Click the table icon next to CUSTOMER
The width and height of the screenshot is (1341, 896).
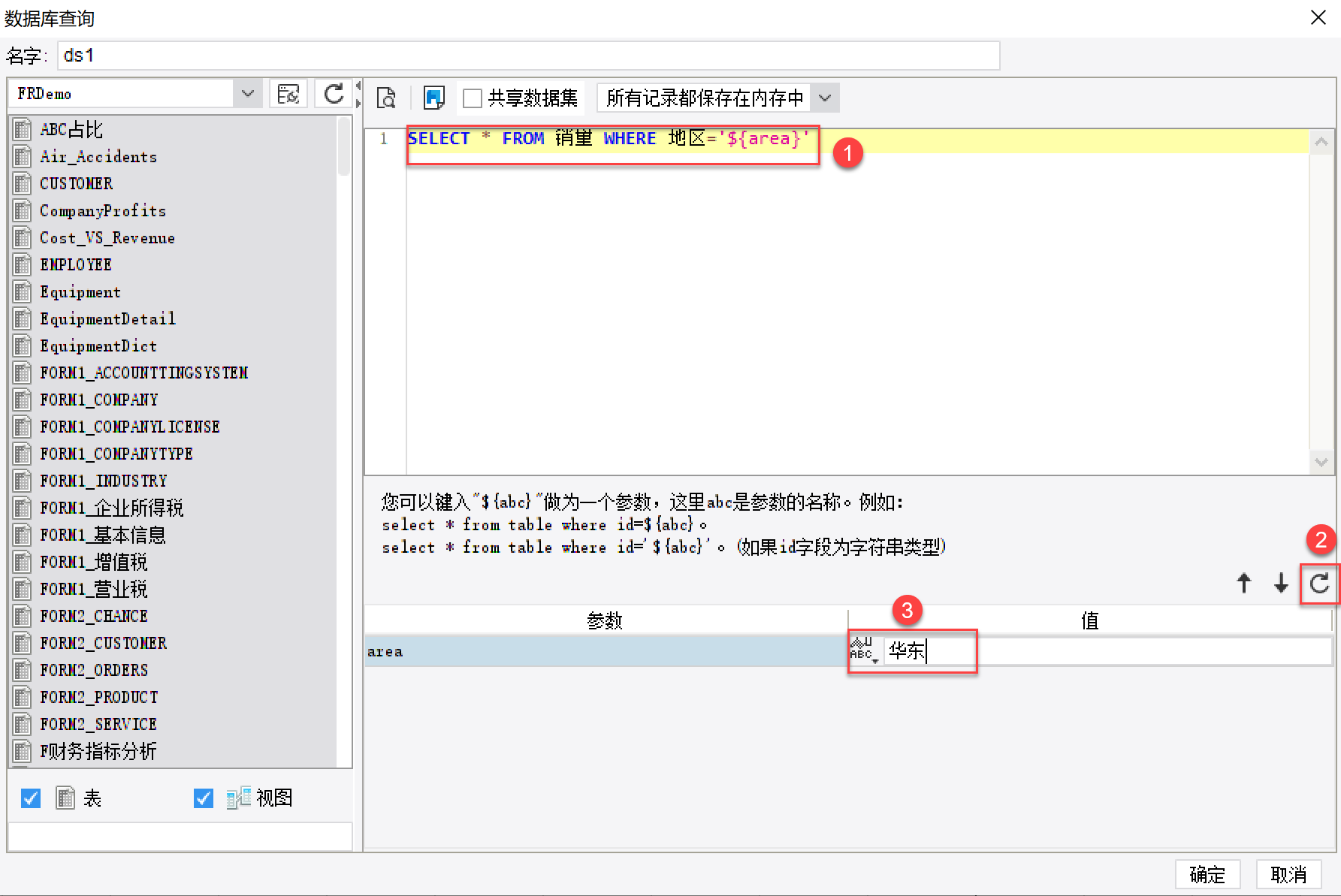point(23,183)
